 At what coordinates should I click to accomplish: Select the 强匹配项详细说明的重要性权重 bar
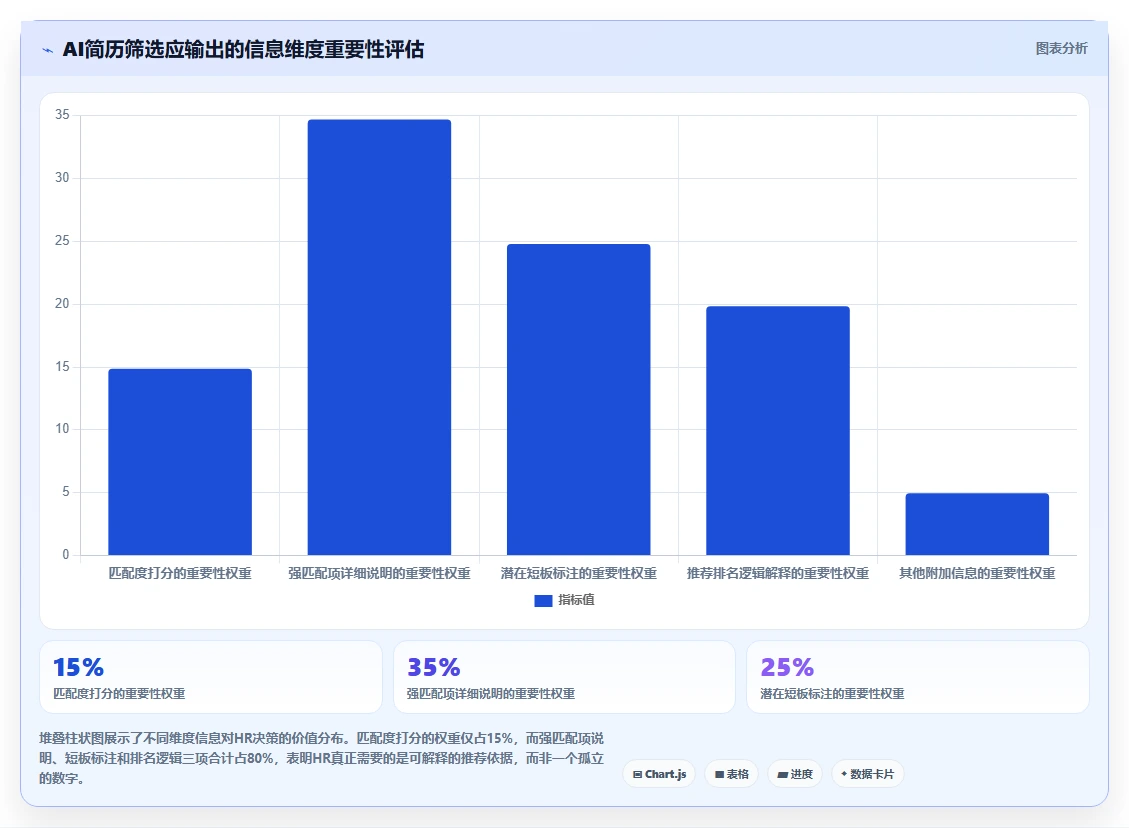[x=379, y=337]
